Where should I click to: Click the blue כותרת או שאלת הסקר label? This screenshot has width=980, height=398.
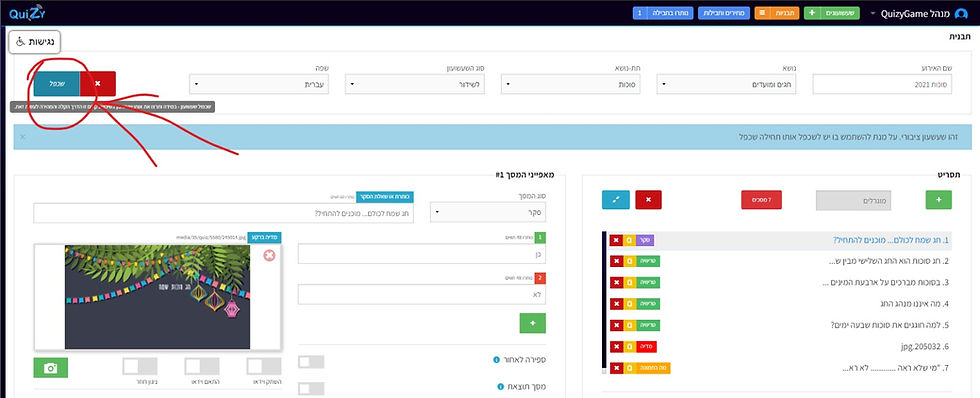pyautogui.click(x=385, y=197)
